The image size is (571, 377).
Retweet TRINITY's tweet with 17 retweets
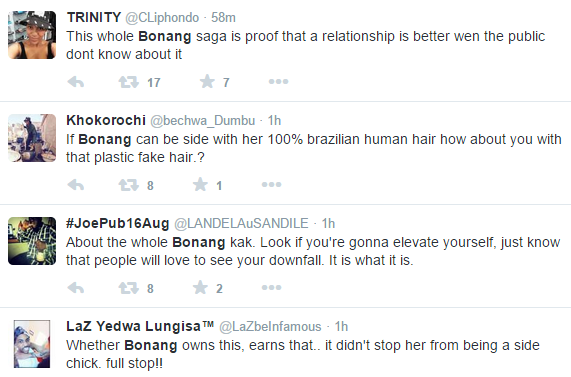129,82
